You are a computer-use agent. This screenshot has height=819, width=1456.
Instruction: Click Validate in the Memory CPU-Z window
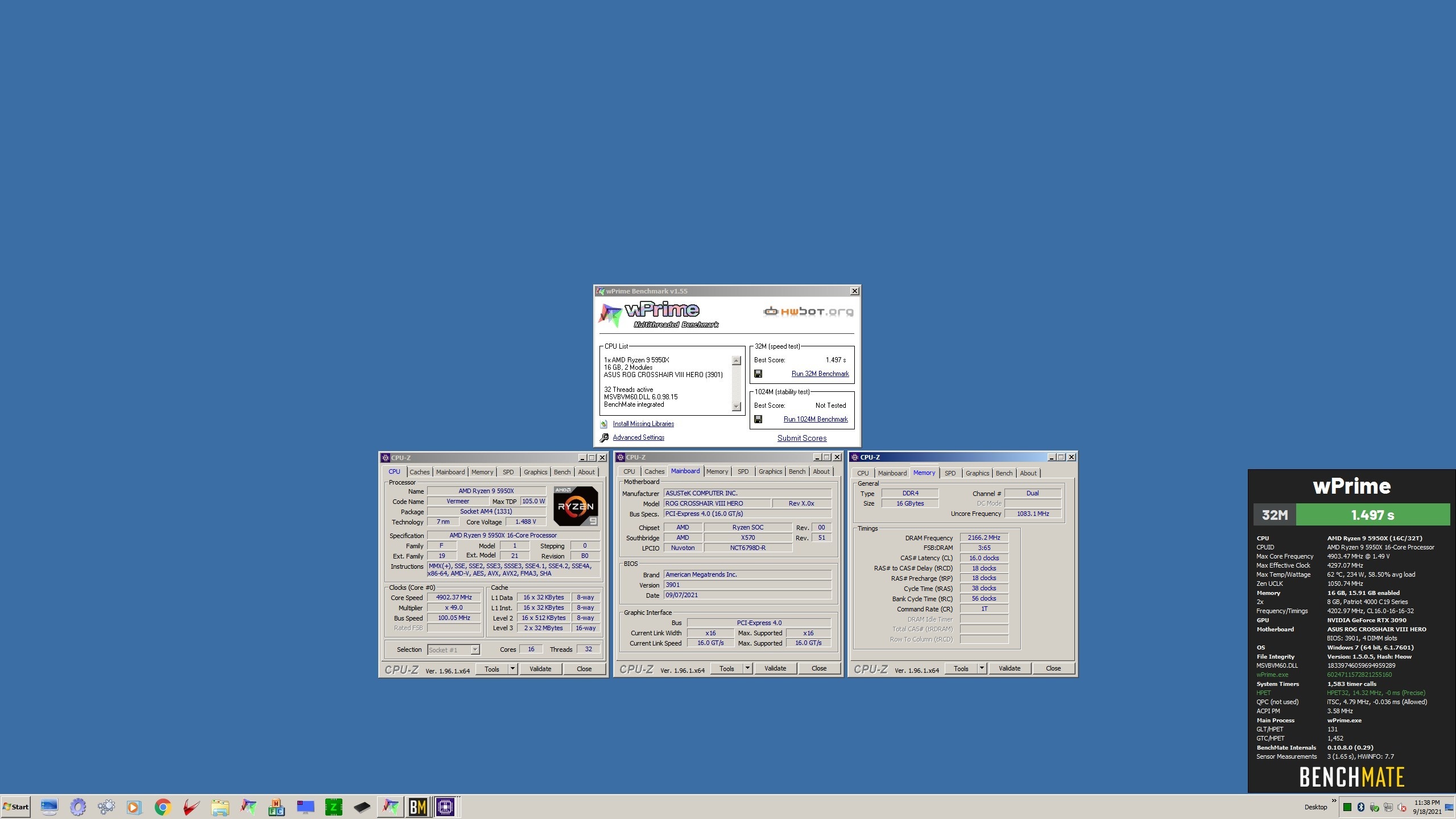tap(1010, 668)
